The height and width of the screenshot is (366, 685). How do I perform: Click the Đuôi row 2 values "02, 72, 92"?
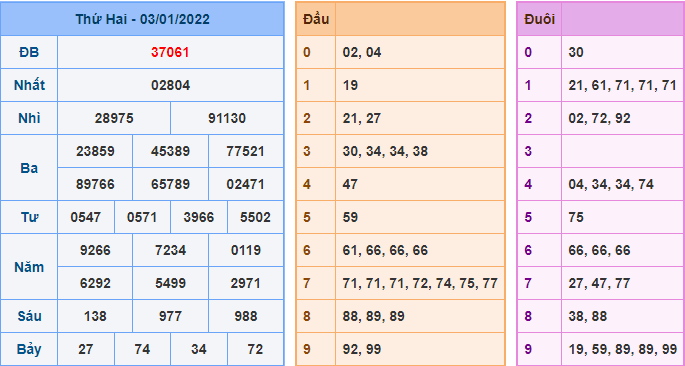pos(599,118)
